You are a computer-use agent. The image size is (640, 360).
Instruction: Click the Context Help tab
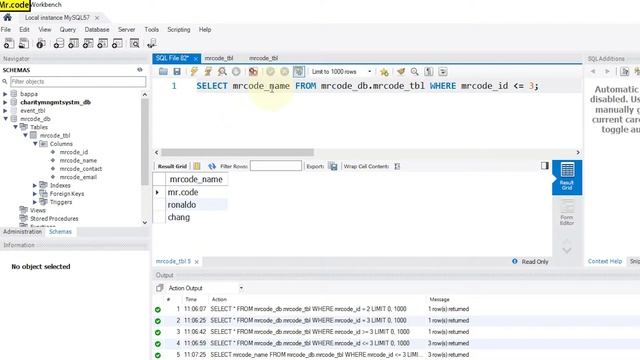[x=605, y=261]
